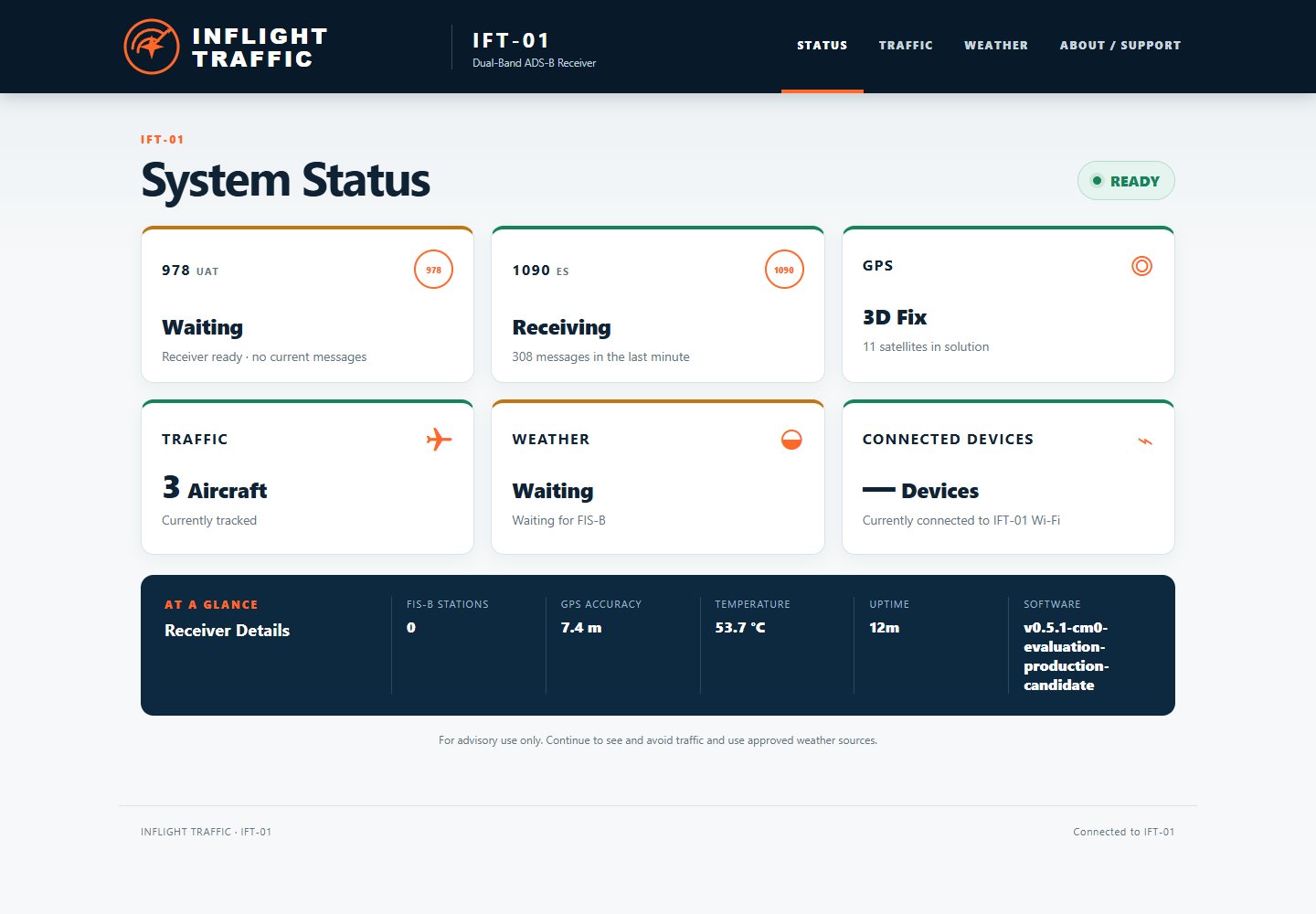
Task: Click the 'Receiver Details' heading
Action: 227,631
